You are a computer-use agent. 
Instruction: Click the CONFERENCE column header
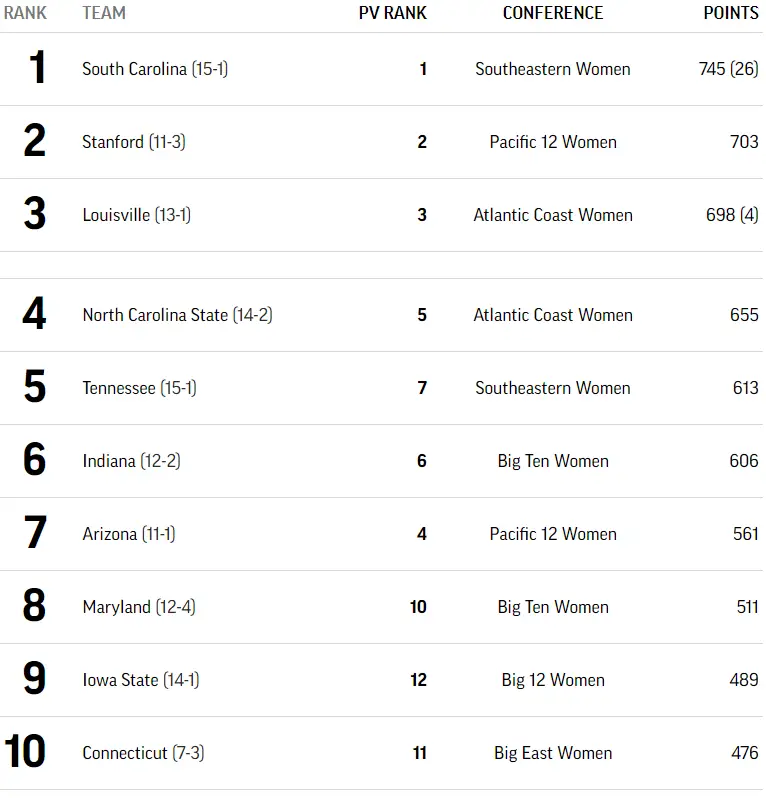[553, 13]
